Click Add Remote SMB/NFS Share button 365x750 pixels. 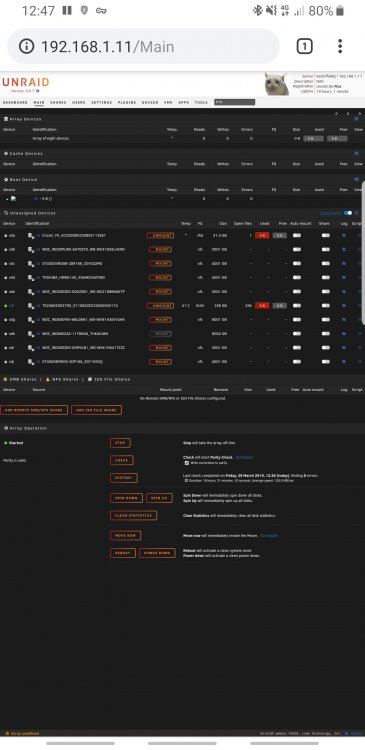34,410
